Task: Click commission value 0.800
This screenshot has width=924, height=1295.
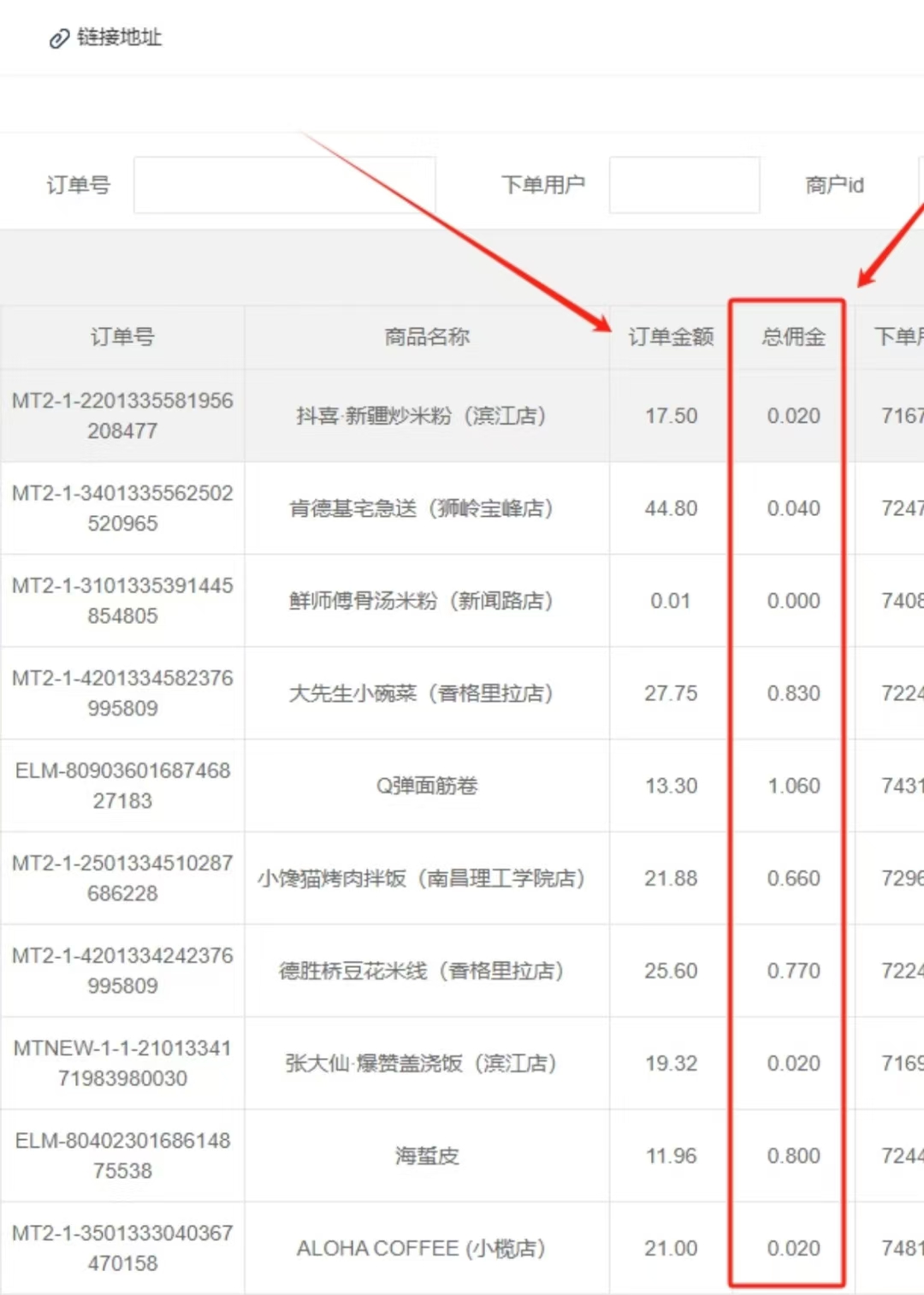Action: point(793,1155)
